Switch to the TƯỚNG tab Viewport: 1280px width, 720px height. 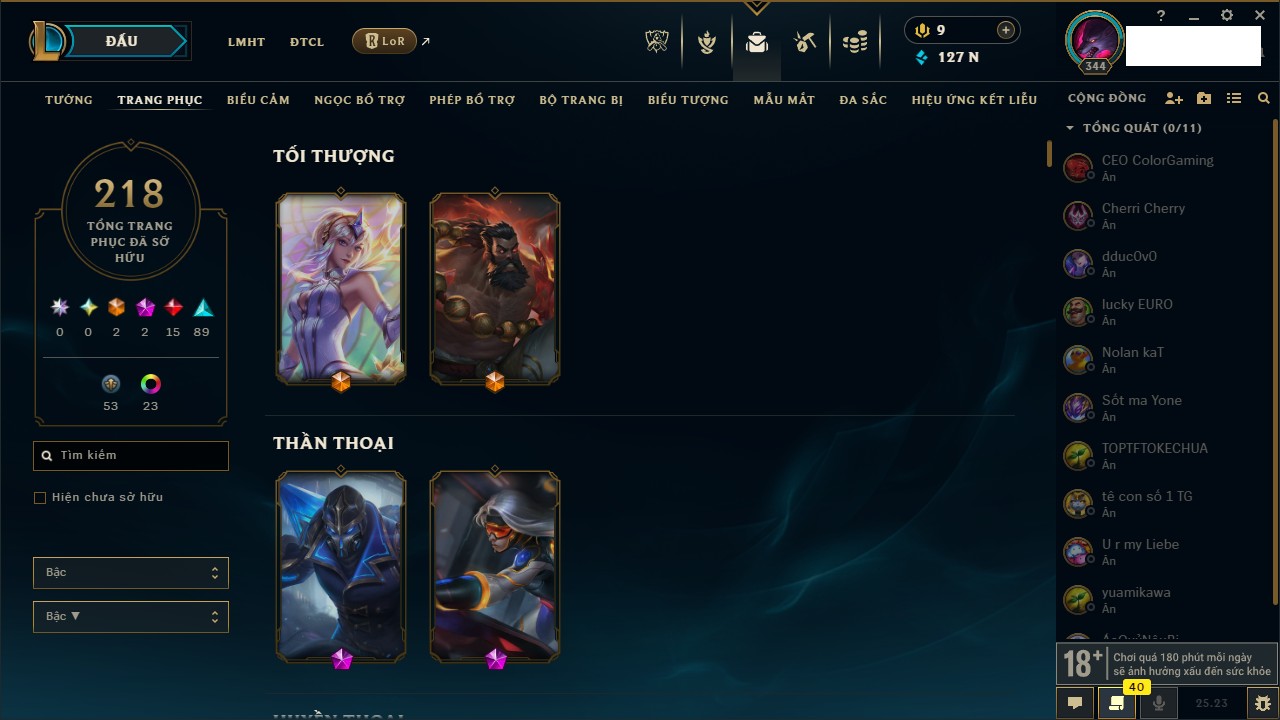pyautogui.click(x=69, y=100)
